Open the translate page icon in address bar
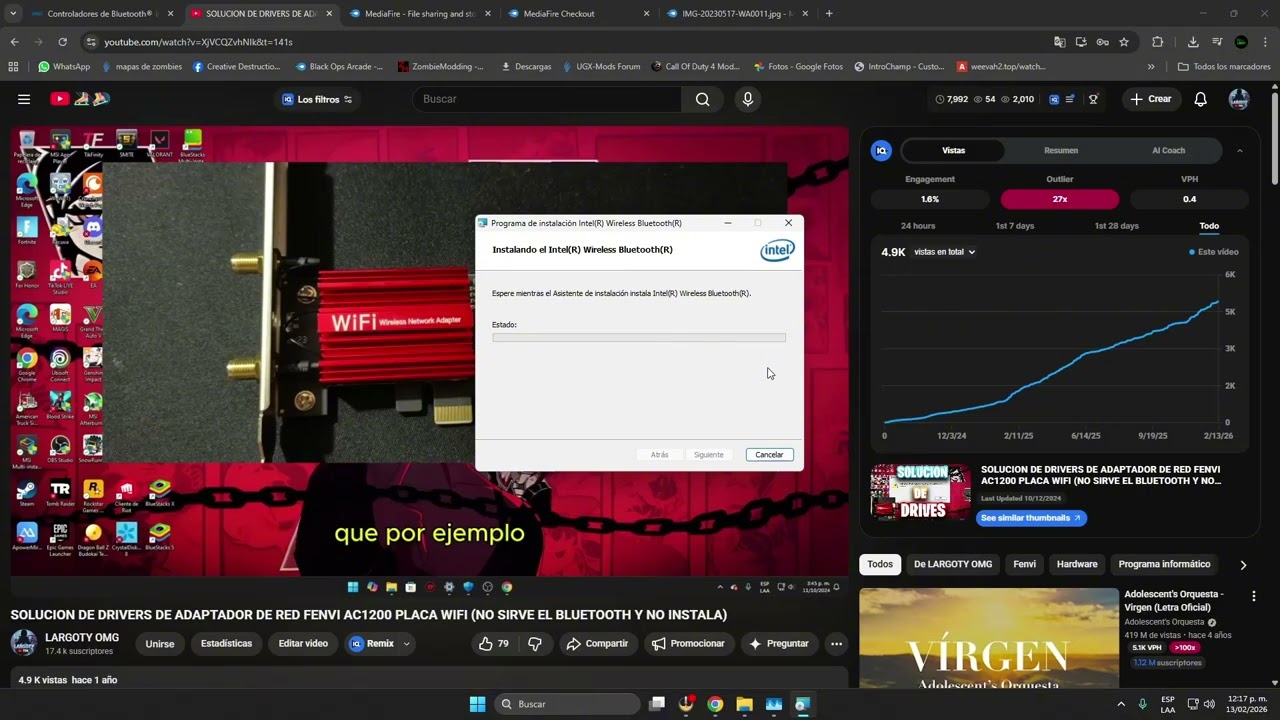 (x=1060, y=42)
